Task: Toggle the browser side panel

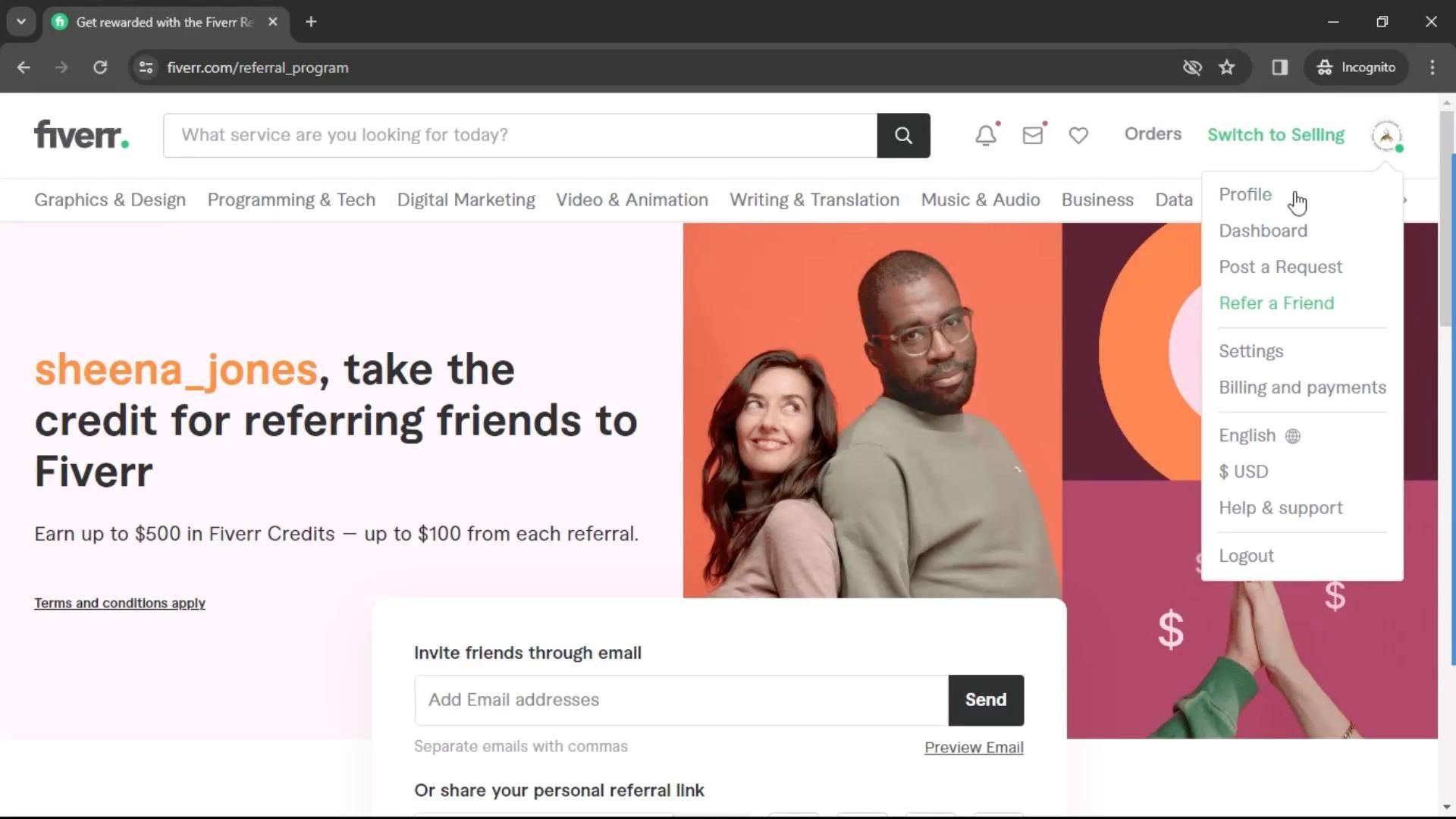Action: click(x=1280, y=67)
